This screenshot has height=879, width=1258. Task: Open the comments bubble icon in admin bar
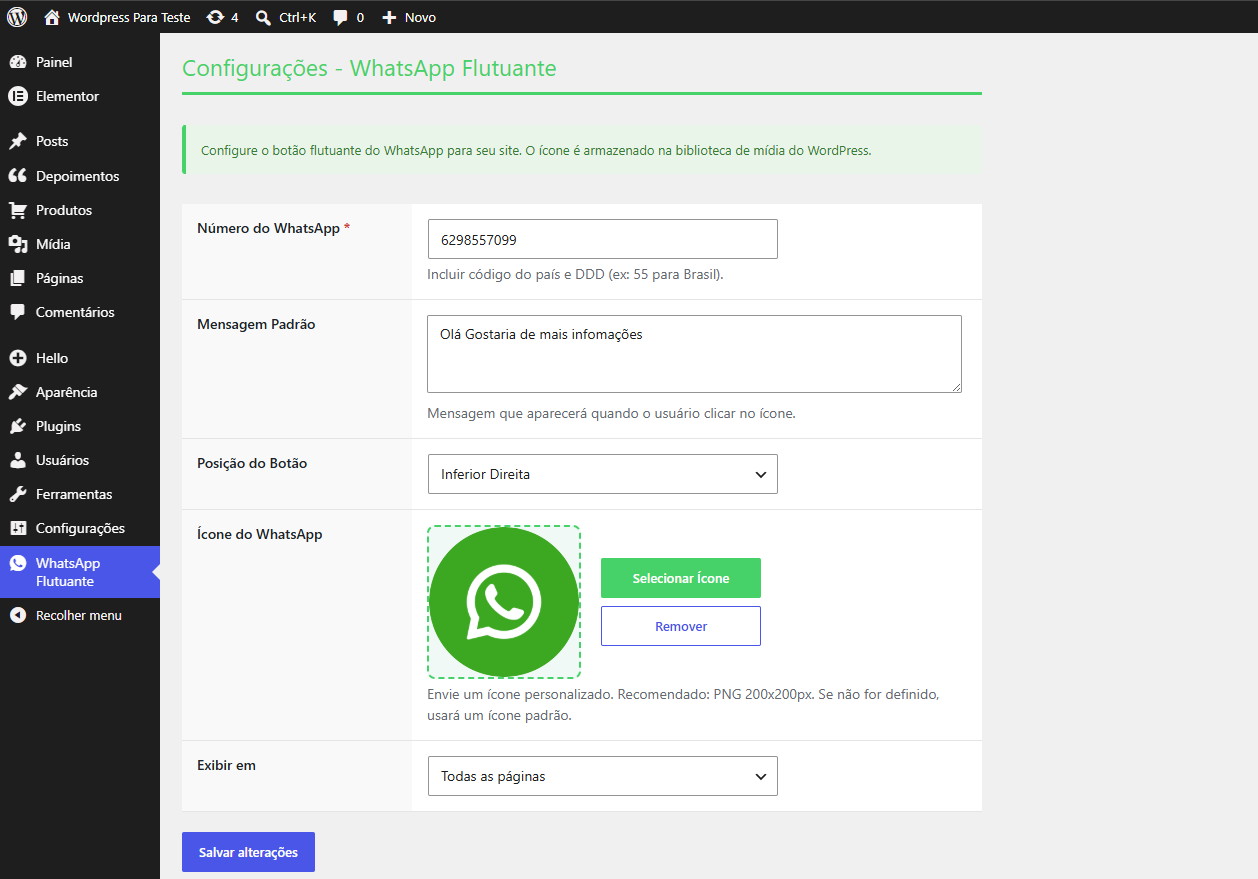click(x=341, y=17)
